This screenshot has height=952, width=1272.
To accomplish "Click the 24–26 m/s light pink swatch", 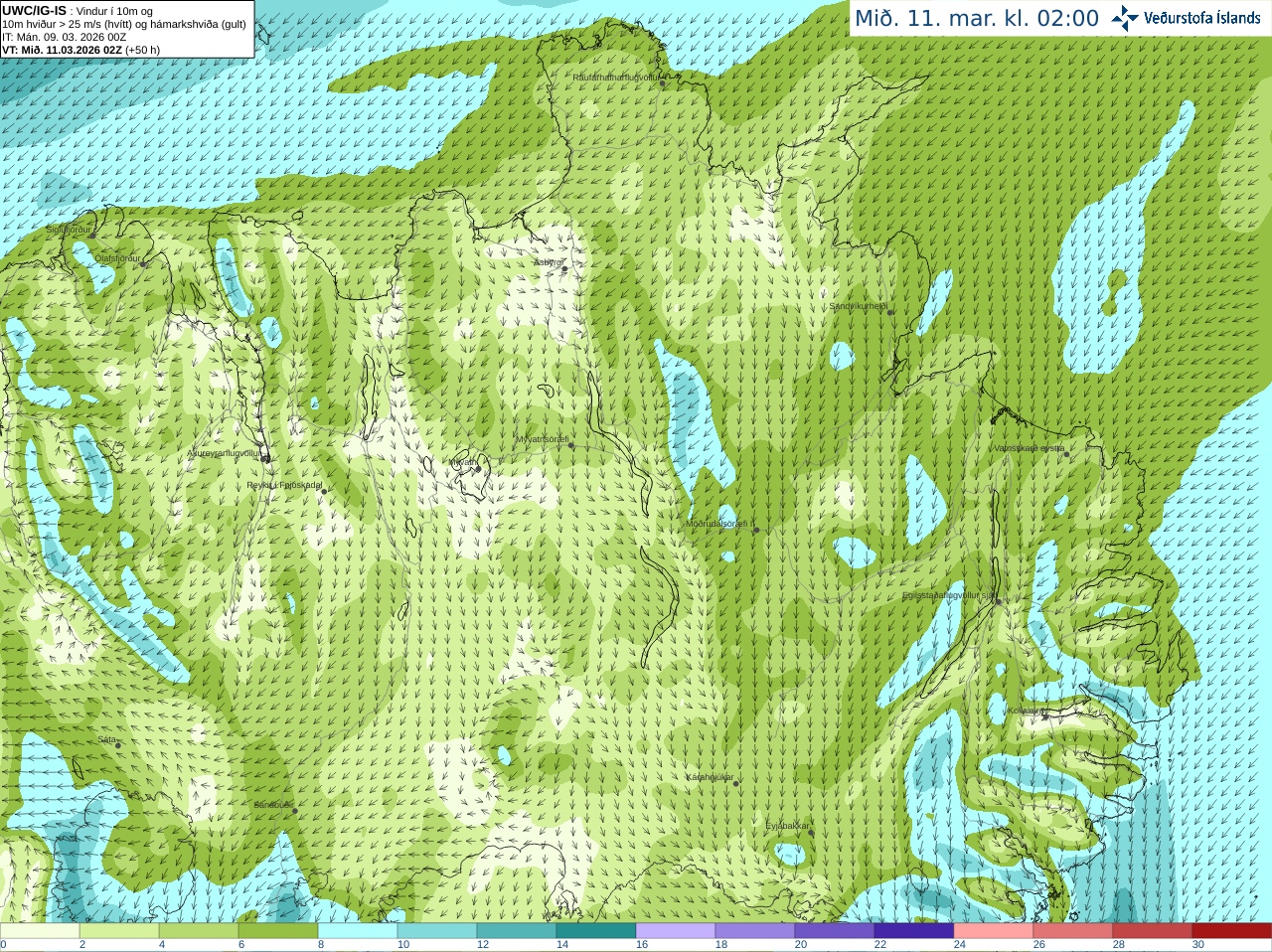I will (994, 931).
